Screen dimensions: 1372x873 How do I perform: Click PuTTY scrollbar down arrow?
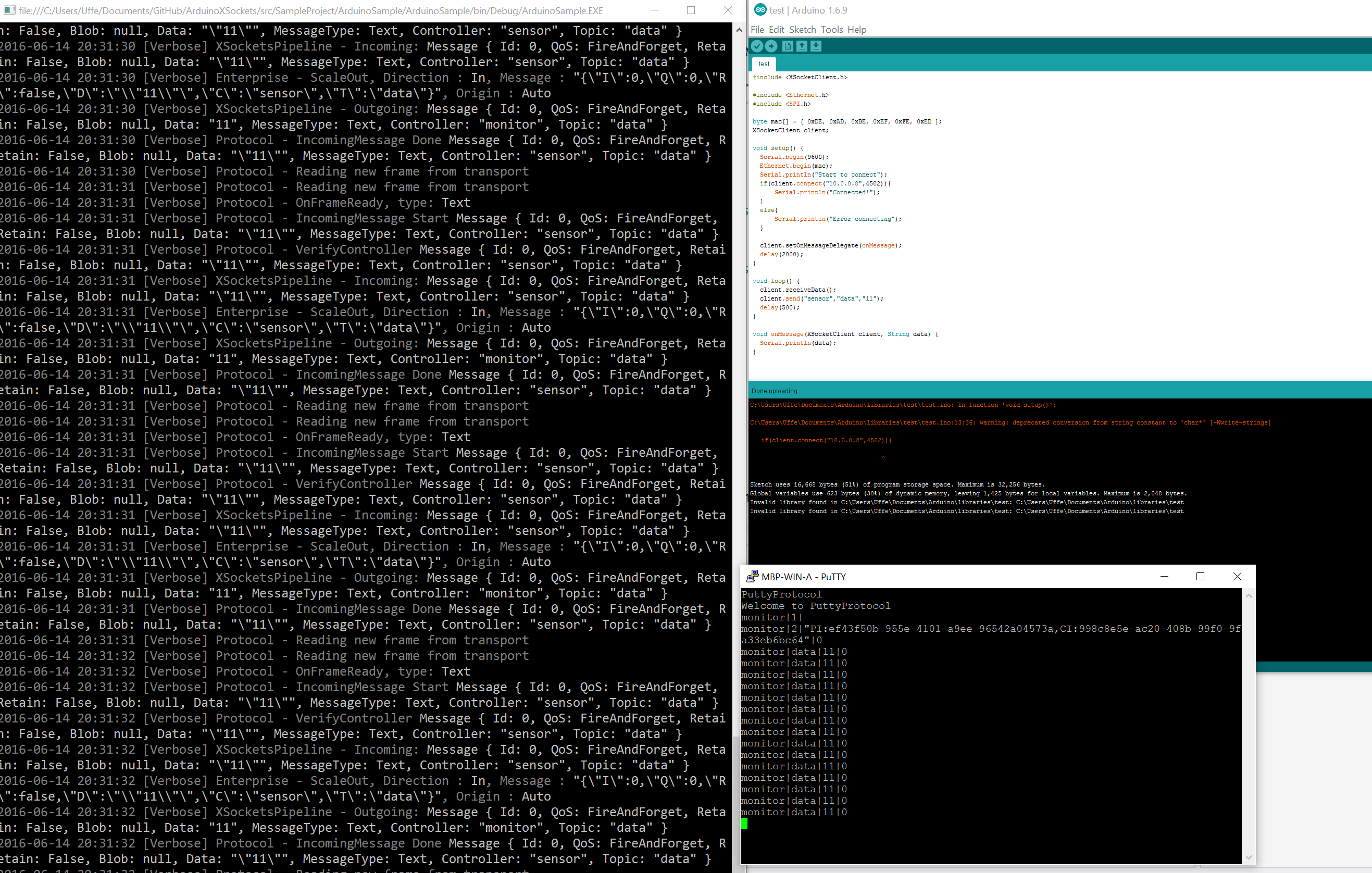coord(1249,857)
